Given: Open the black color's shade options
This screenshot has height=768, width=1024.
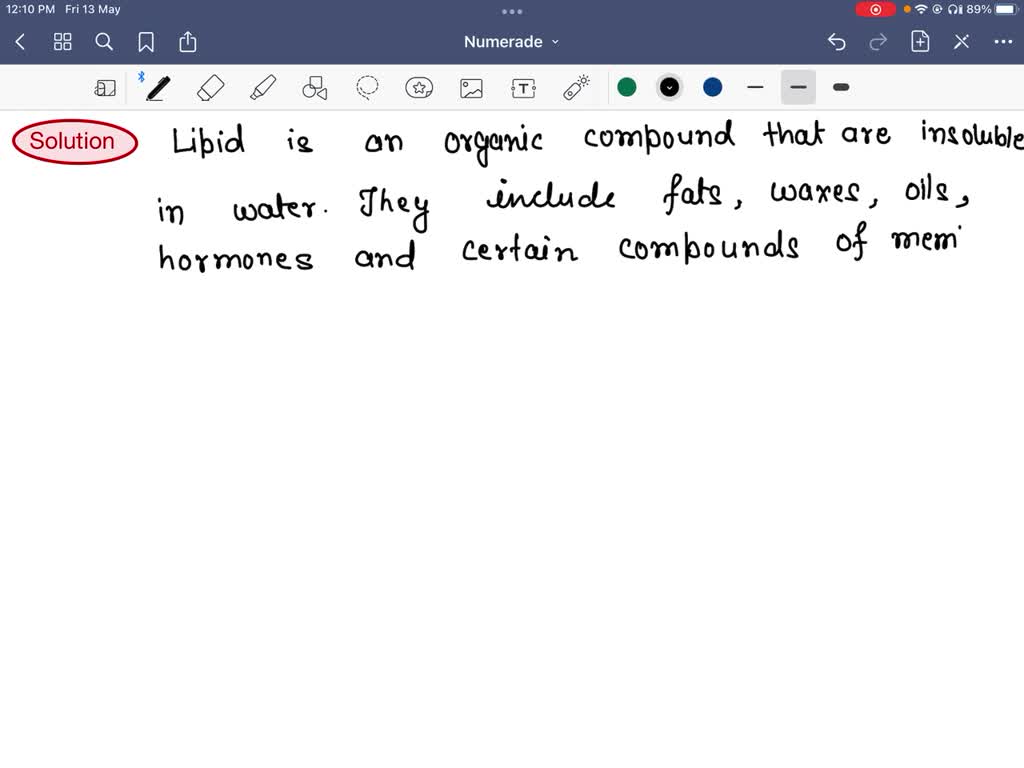Looking at the screenshot, I should click(x=669, y=88).
